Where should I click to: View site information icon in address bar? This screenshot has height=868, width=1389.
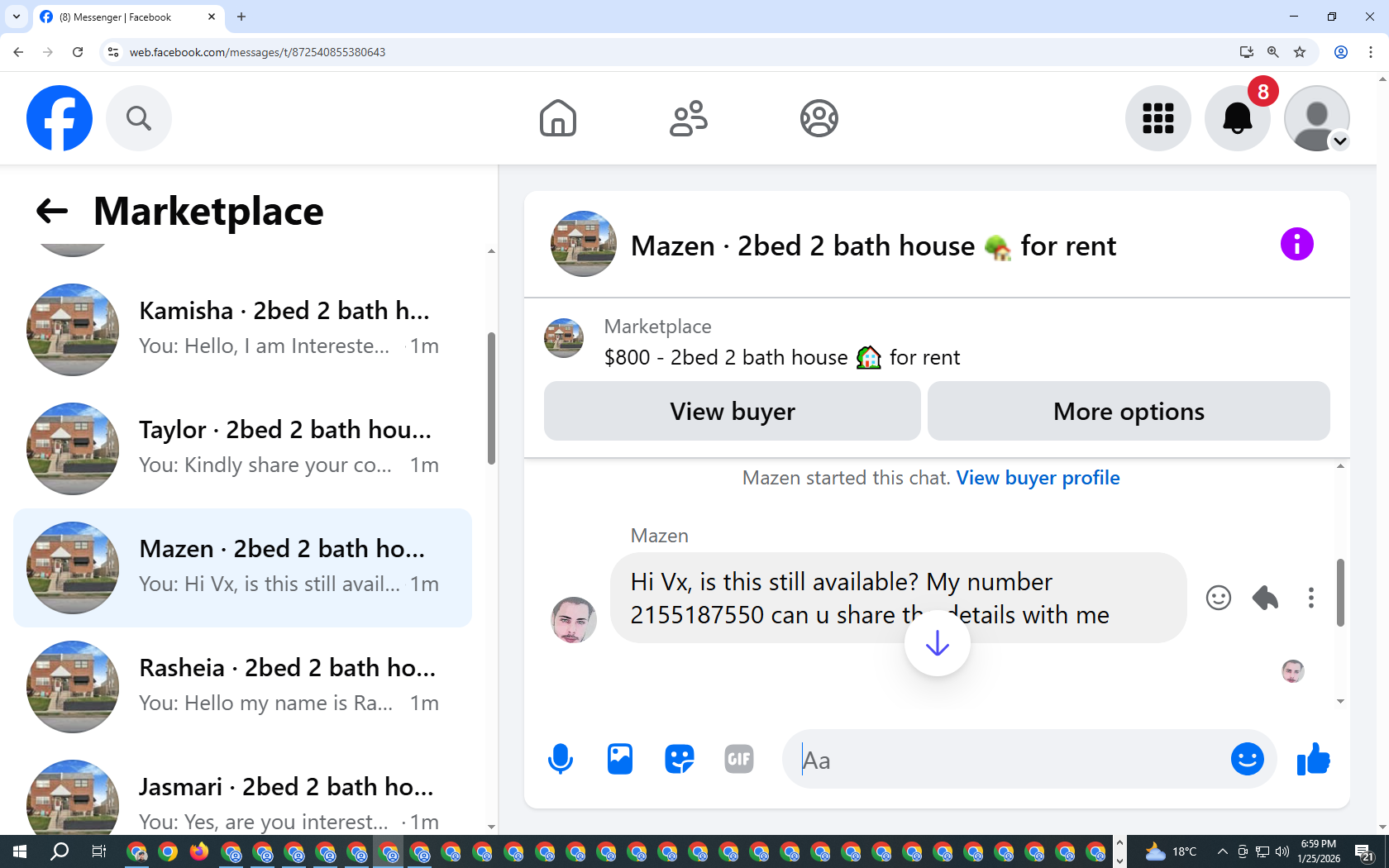113,52
